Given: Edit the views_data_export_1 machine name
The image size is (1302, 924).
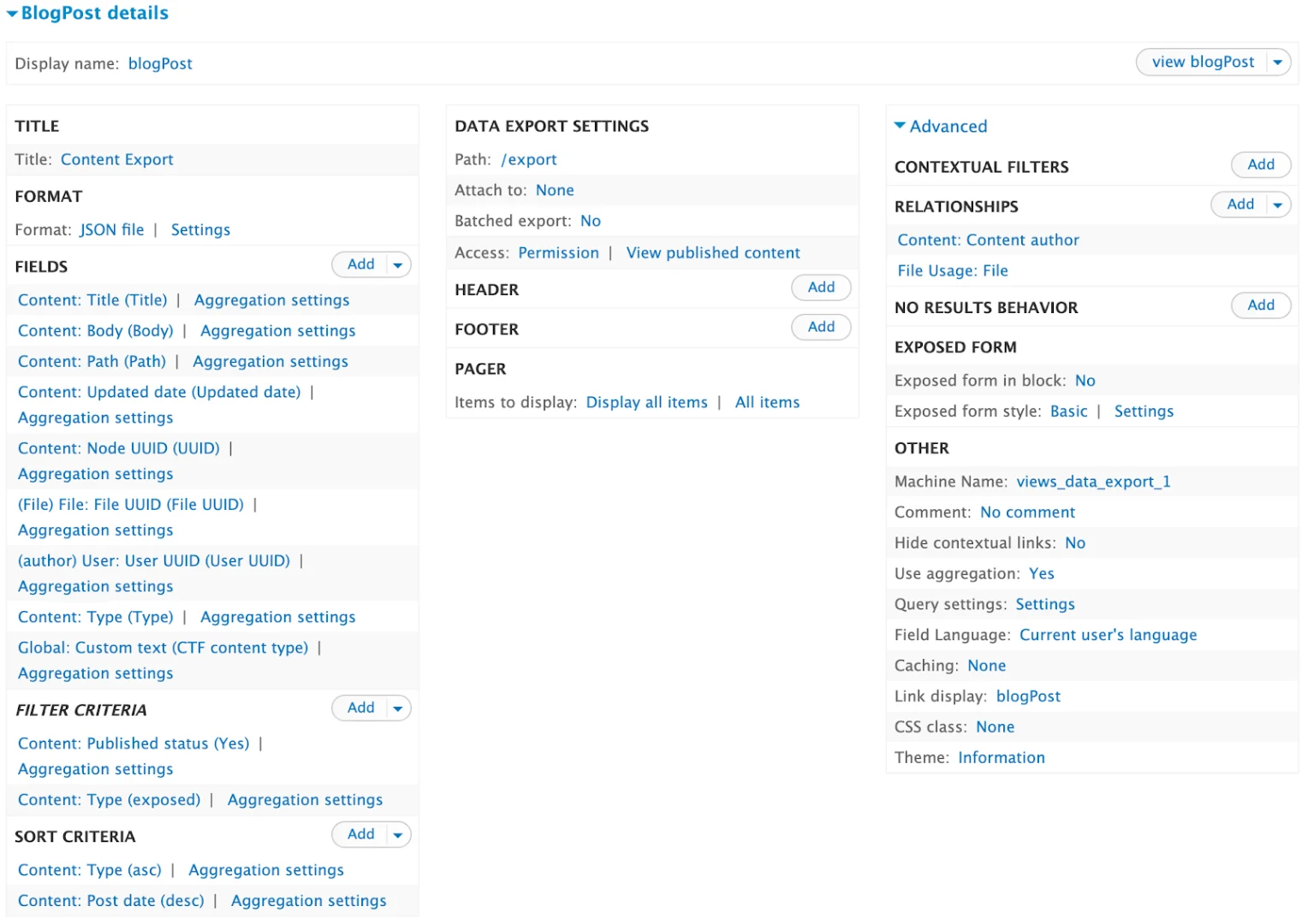Looking at the screenshot, I should pyautogui.click(x=1093, y=482).
